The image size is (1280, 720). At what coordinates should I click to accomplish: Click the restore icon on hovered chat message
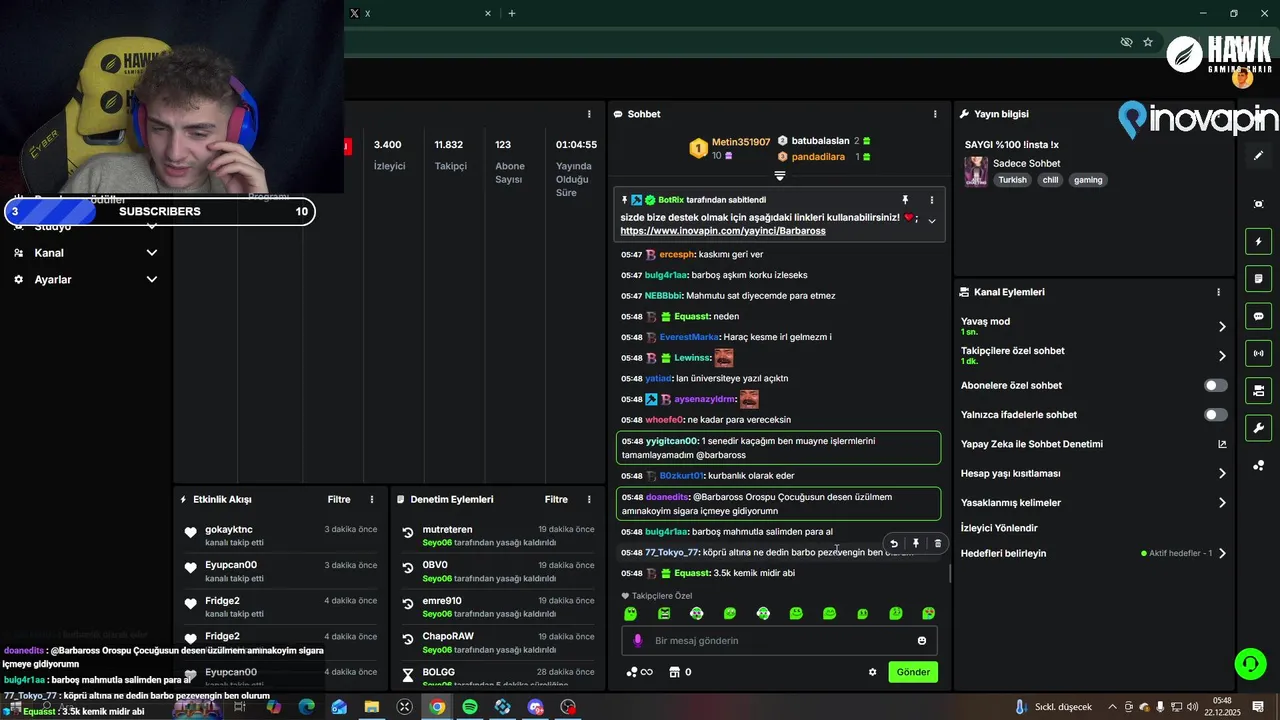(894, 544)
